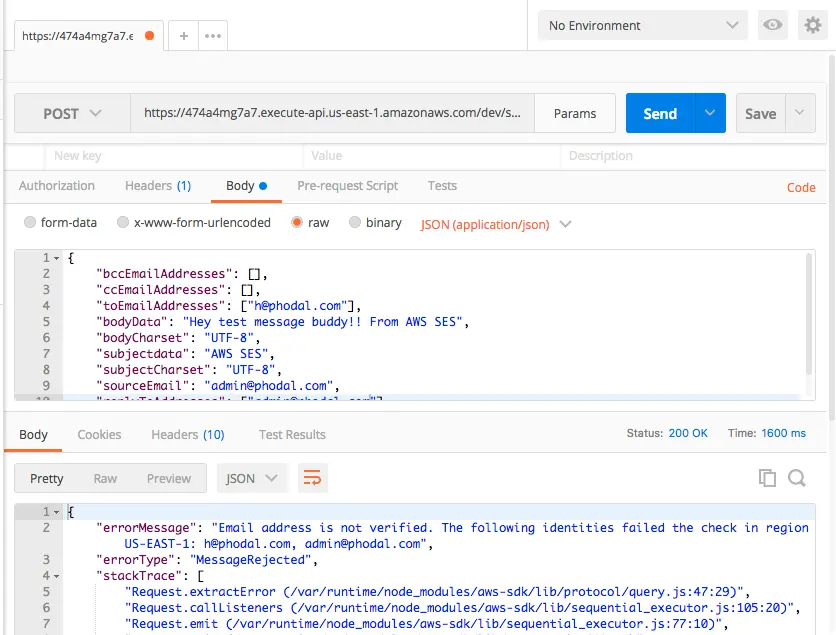
Task: Click the Send button
Action: click(x=660, y=113)
